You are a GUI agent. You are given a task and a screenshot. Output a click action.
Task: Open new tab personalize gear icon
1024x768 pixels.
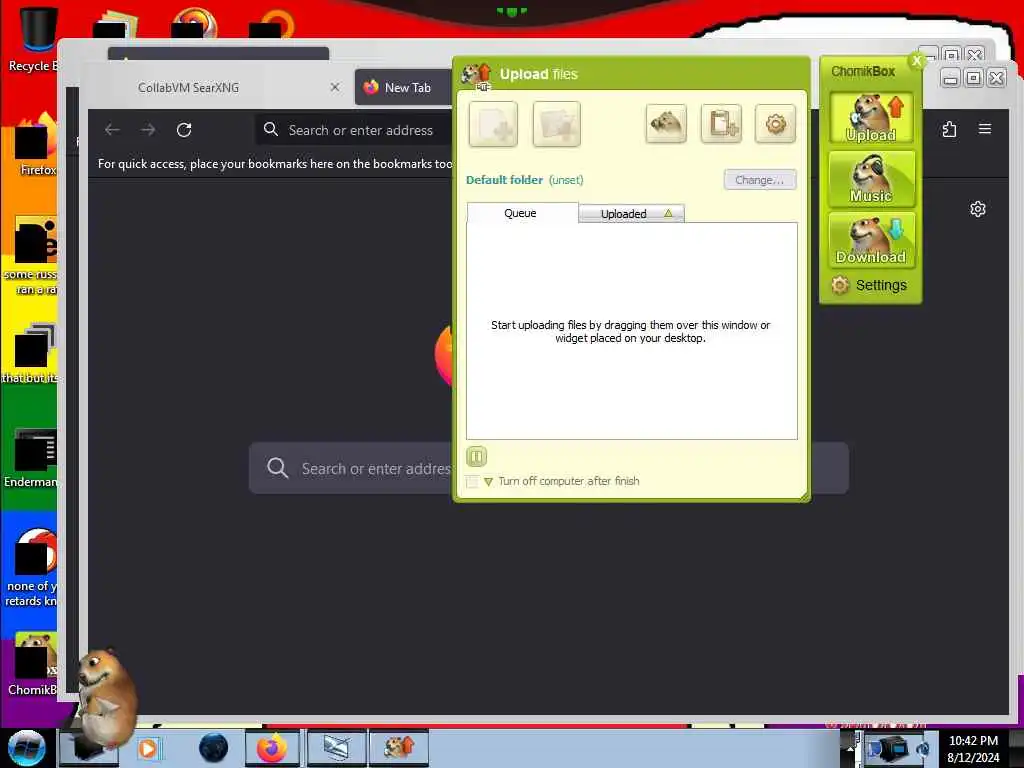pos(978,209)
